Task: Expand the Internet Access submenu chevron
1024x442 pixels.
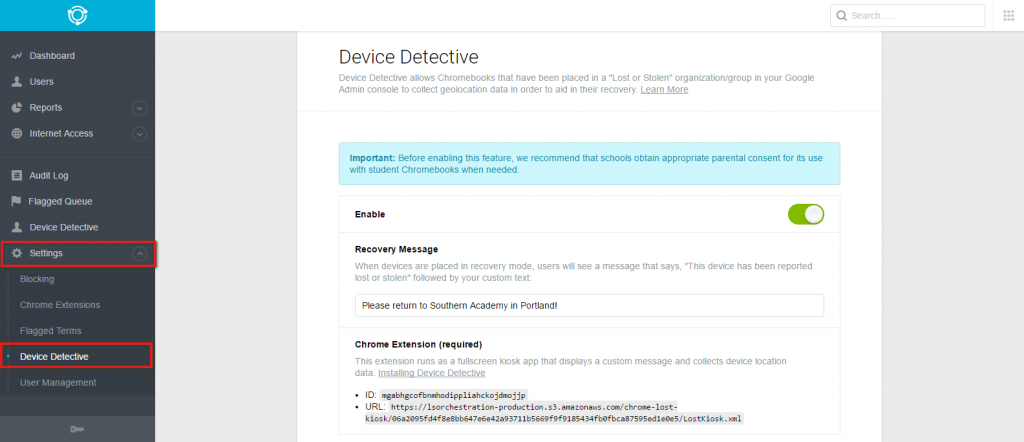Action: click(139, 134)
